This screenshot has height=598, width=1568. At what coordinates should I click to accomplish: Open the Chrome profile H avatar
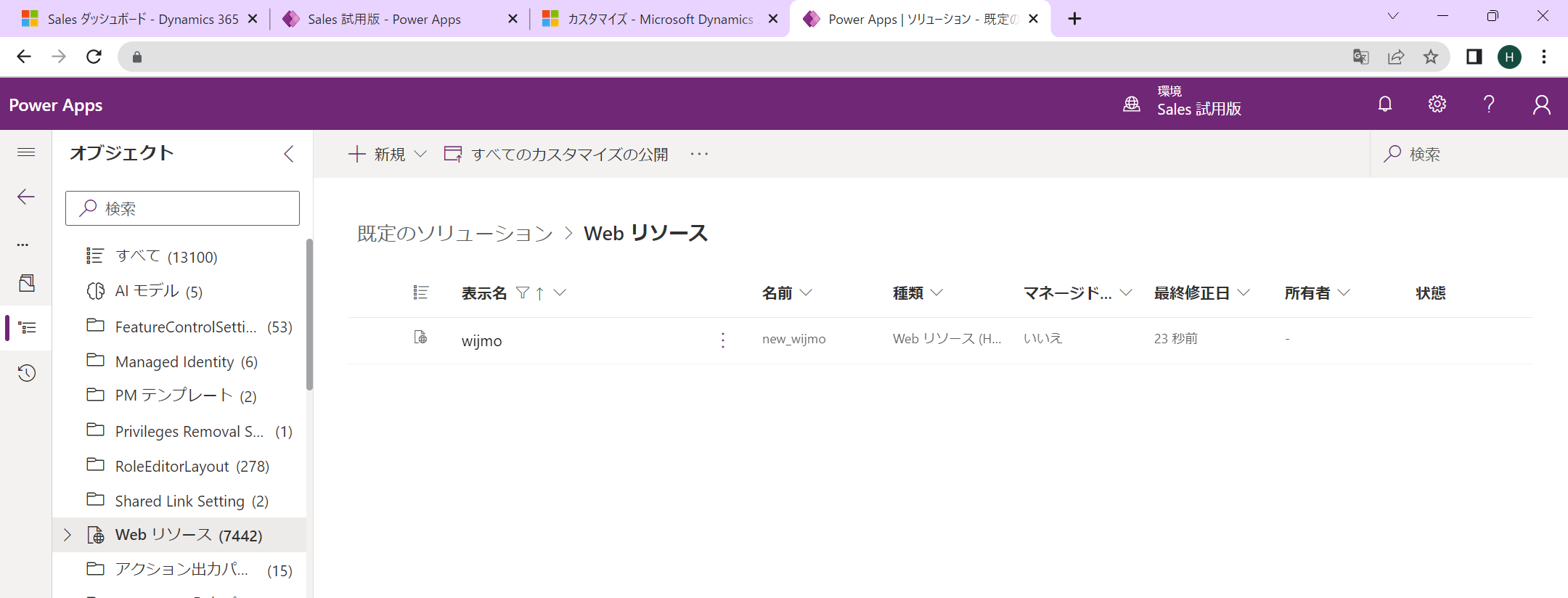pyautogui.click(x=1510, y=57)
